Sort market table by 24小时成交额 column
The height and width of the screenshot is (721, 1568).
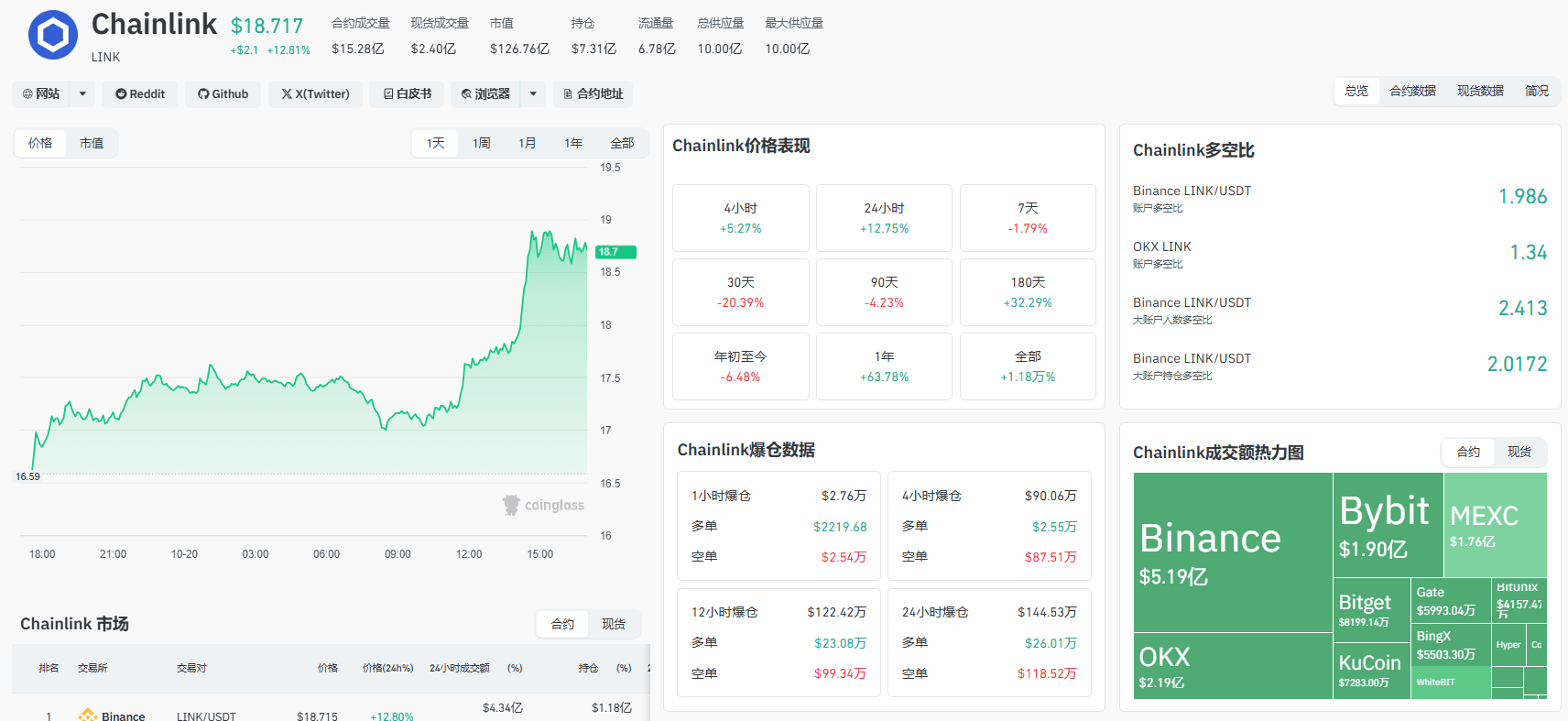click(459, 668)
